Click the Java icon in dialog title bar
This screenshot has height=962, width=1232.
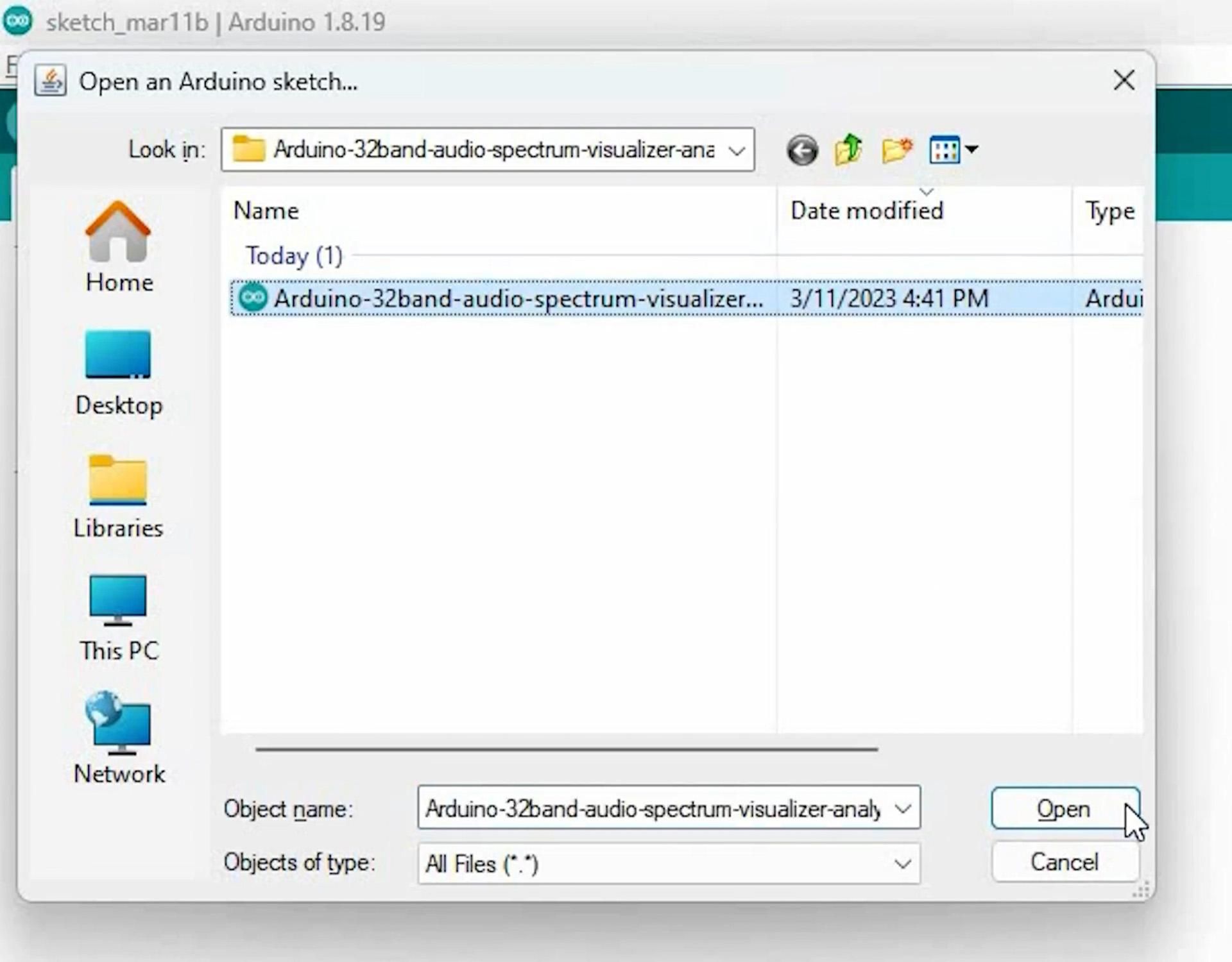(50, 81)
